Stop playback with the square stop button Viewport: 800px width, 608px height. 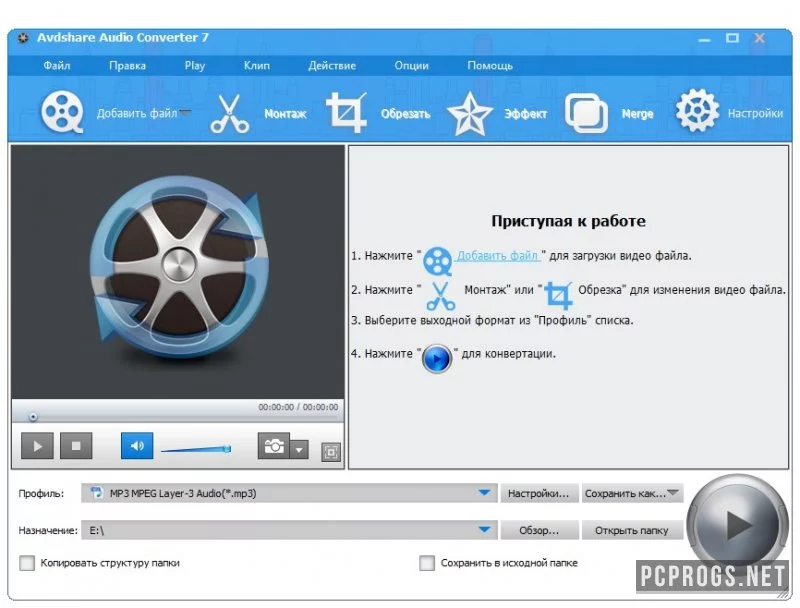[x=76, y=446]
